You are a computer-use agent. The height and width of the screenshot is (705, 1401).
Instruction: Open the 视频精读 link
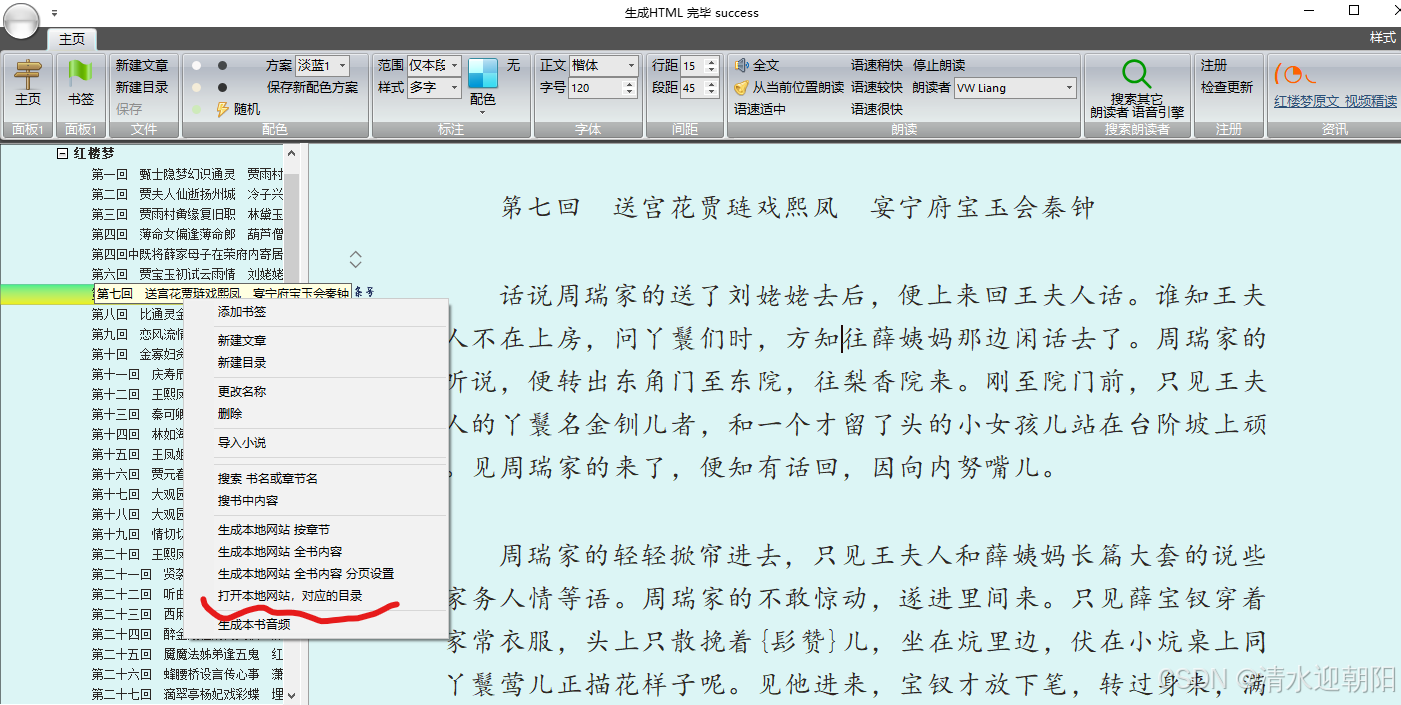pyautogui.click(x=1371, y=101)
